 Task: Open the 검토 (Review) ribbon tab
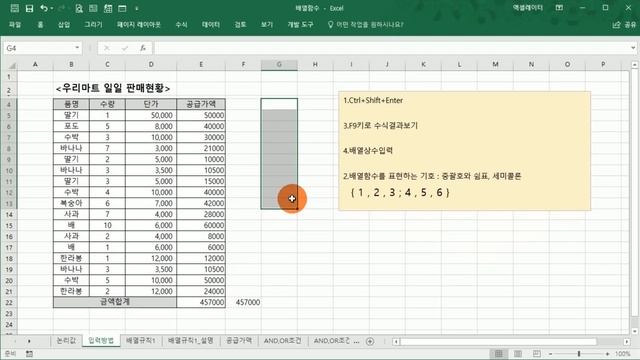pyautogui.click(x=240, y=24)
